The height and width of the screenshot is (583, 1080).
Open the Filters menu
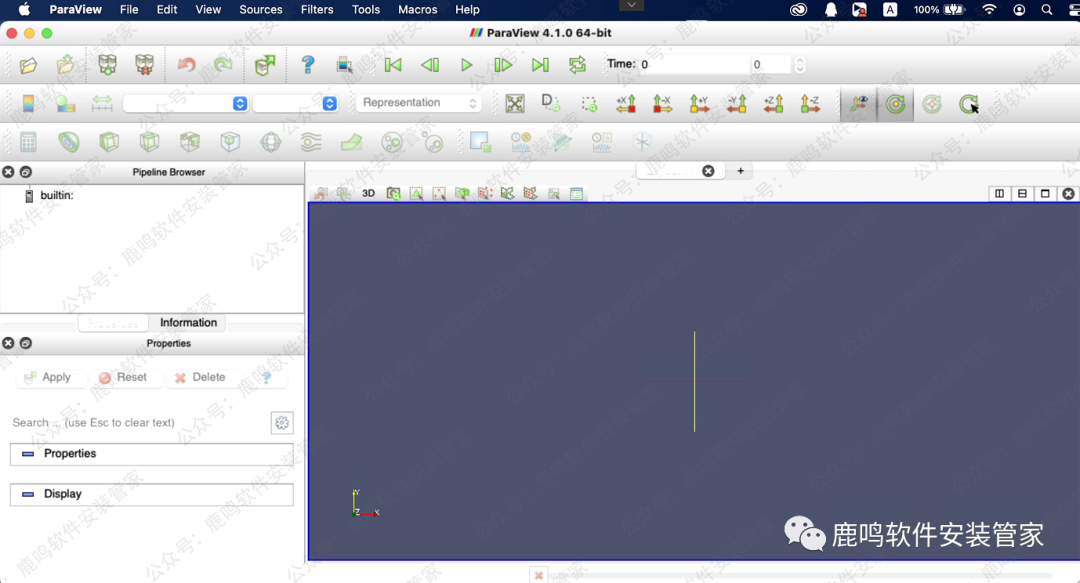[317, 9]
